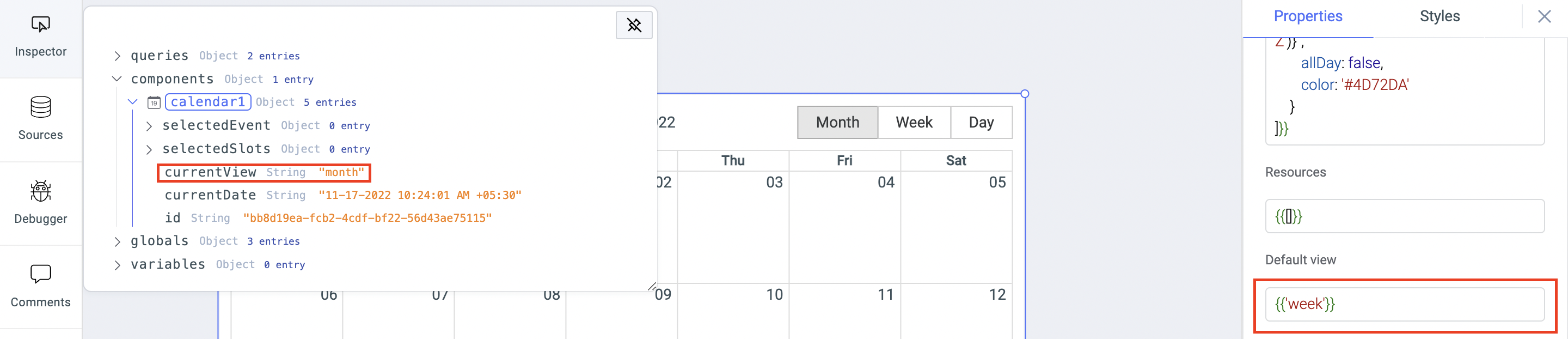The width and height of the screenshot is (1568, 339).
Task: Expand the globals object
Action: click(118, 241)
